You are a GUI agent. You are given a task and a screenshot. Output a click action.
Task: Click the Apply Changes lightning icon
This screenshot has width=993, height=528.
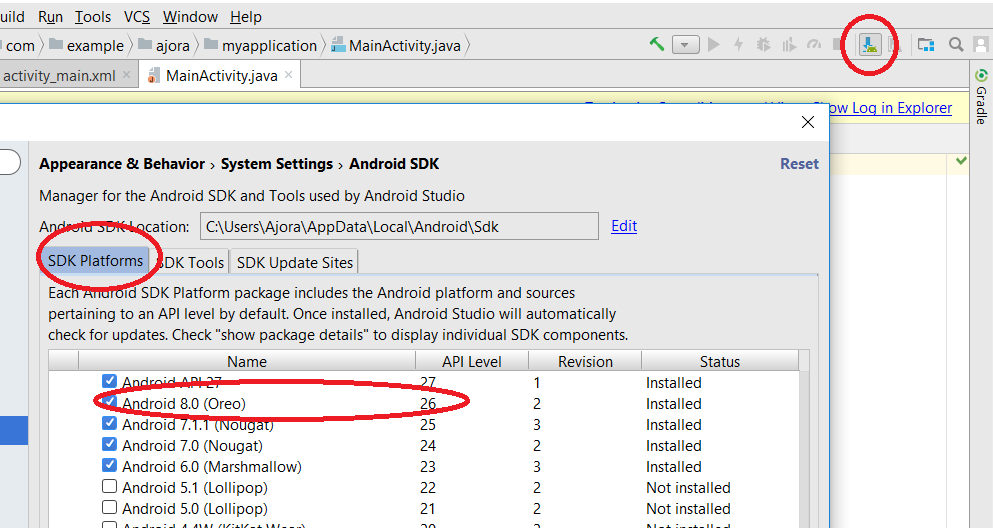738,44
